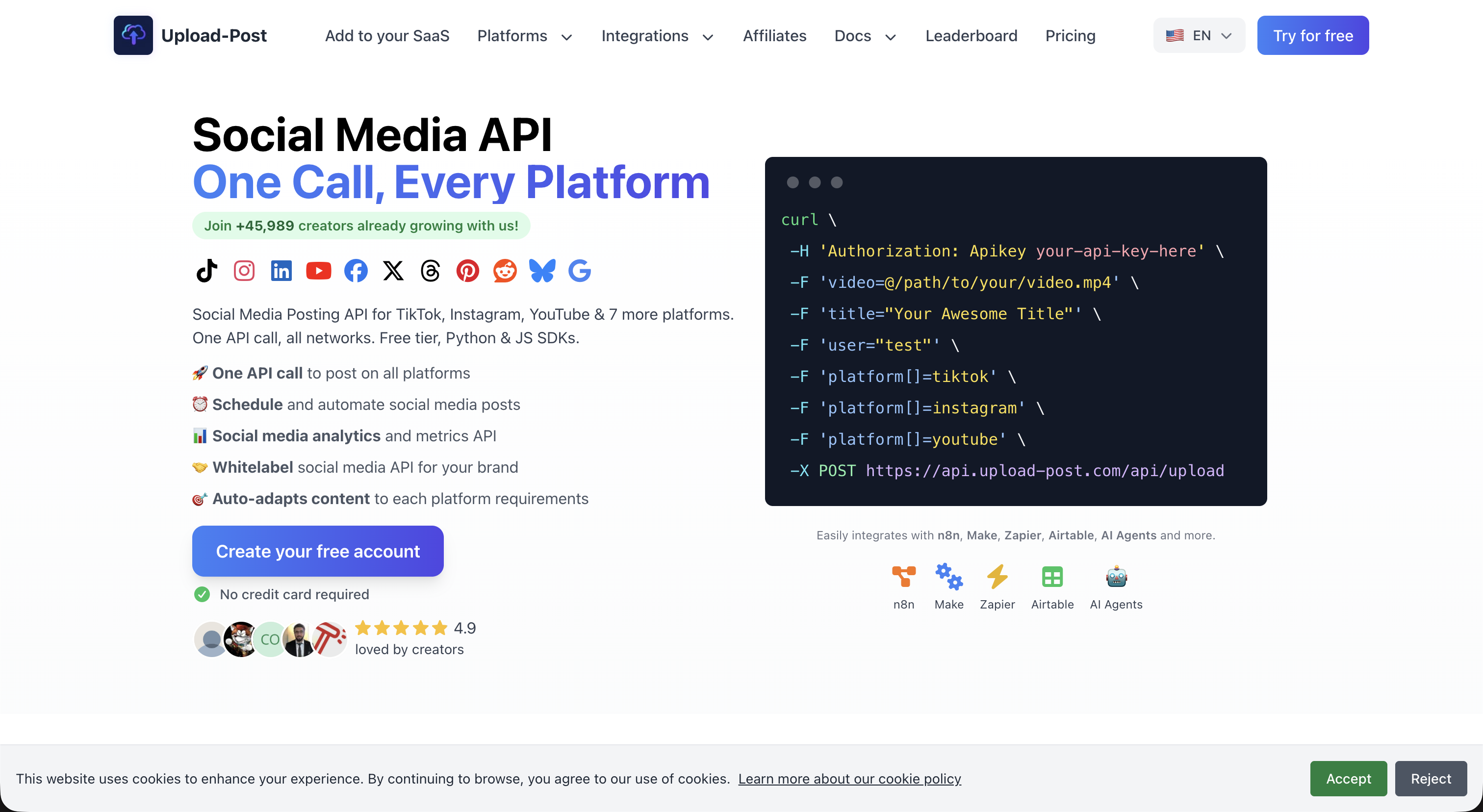Open the Leaderboard nav item
This screenshot has height=812, width=1483.
pos(971,36)
